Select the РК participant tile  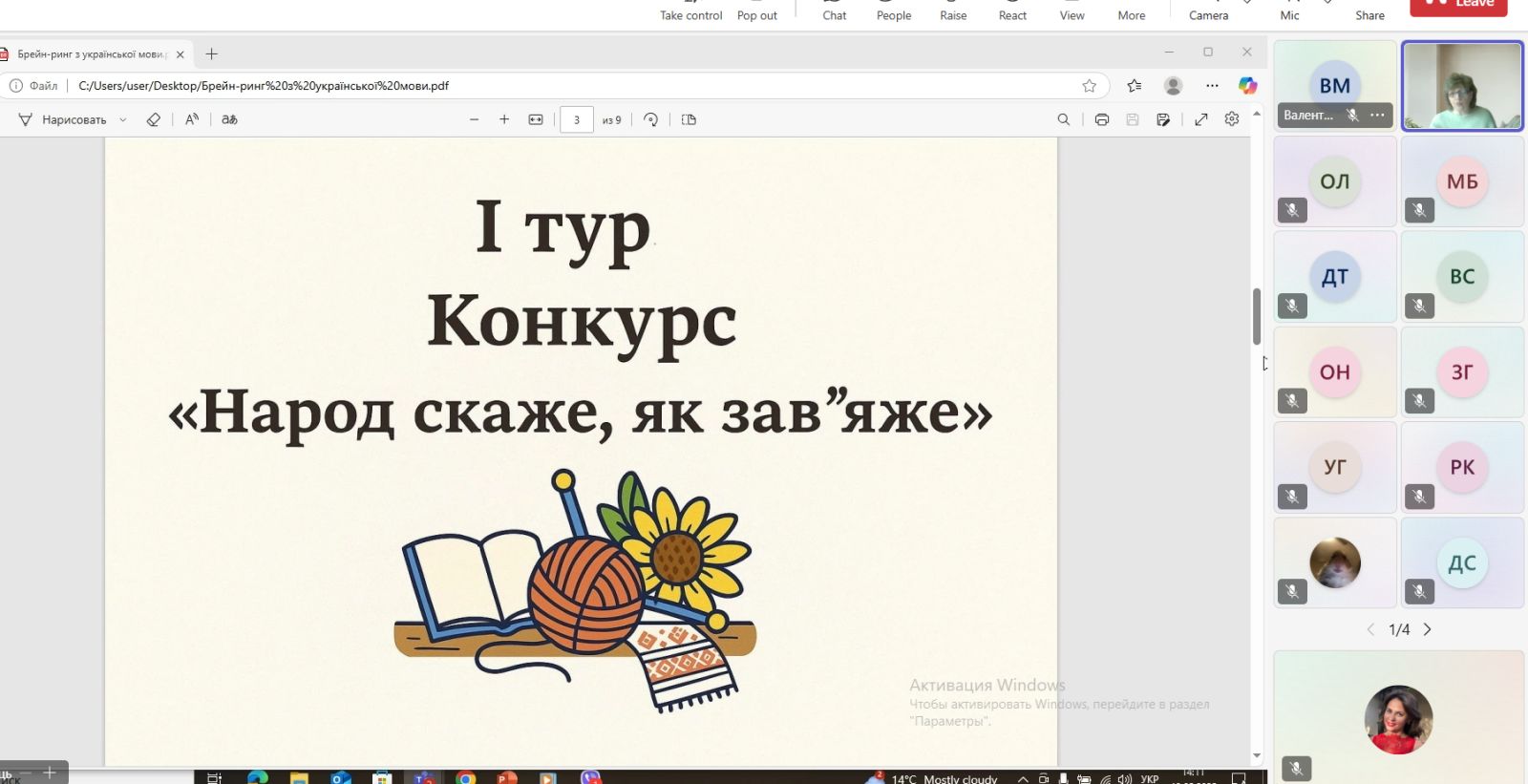tap(1462, 468)
